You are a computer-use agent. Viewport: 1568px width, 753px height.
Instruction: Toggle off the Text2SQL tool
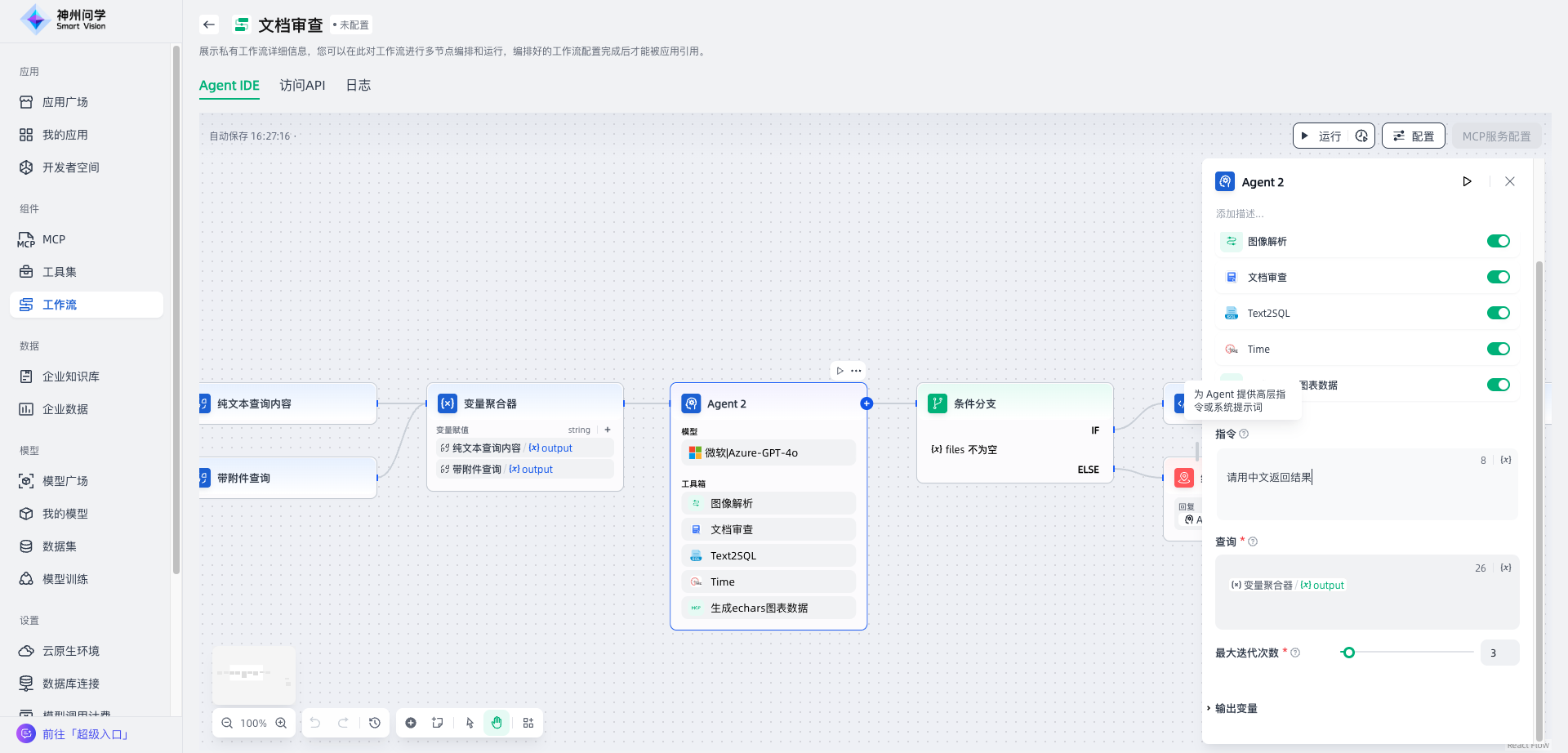1498,313
